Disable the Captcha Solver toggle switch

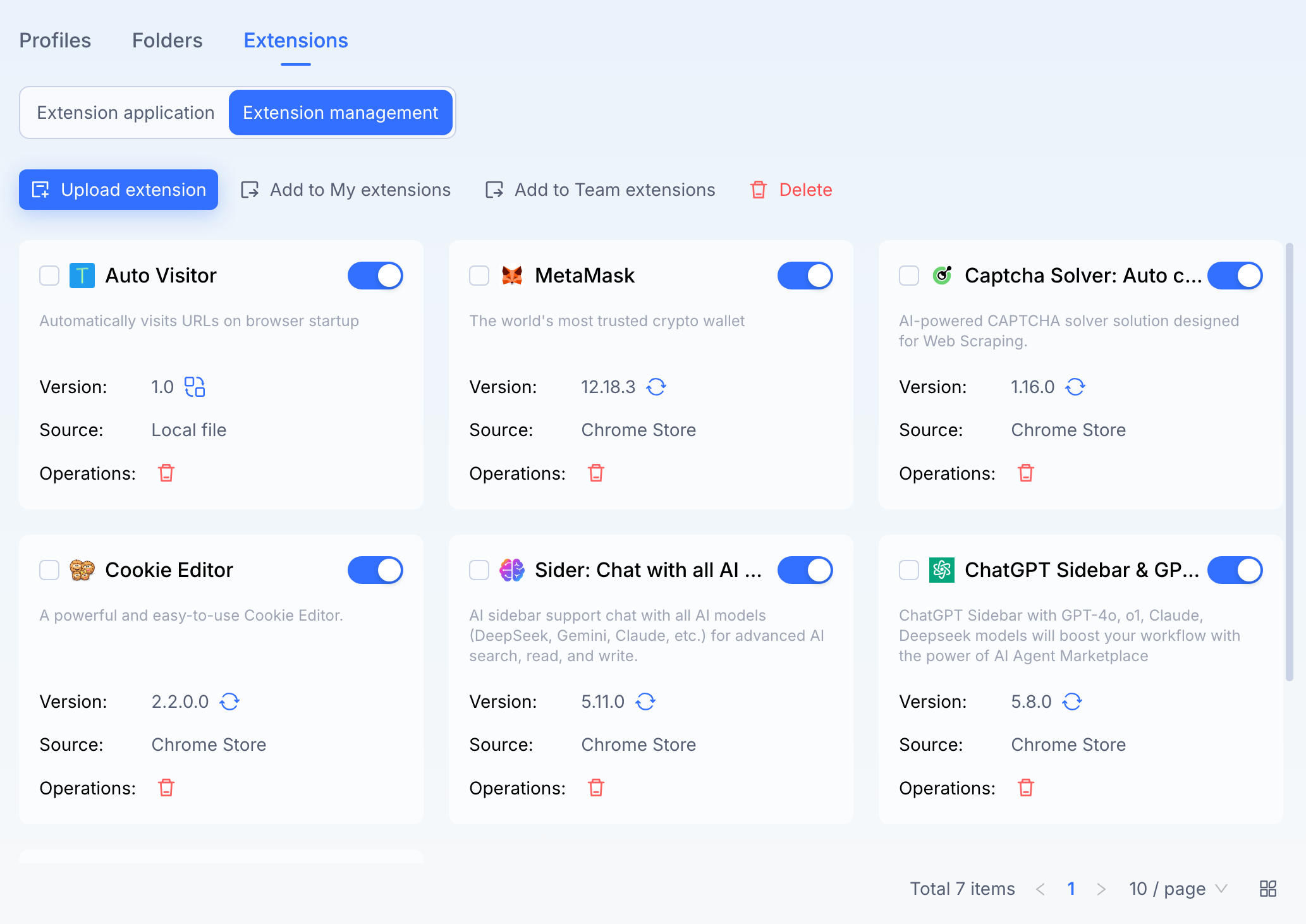tap(1235, 276)
